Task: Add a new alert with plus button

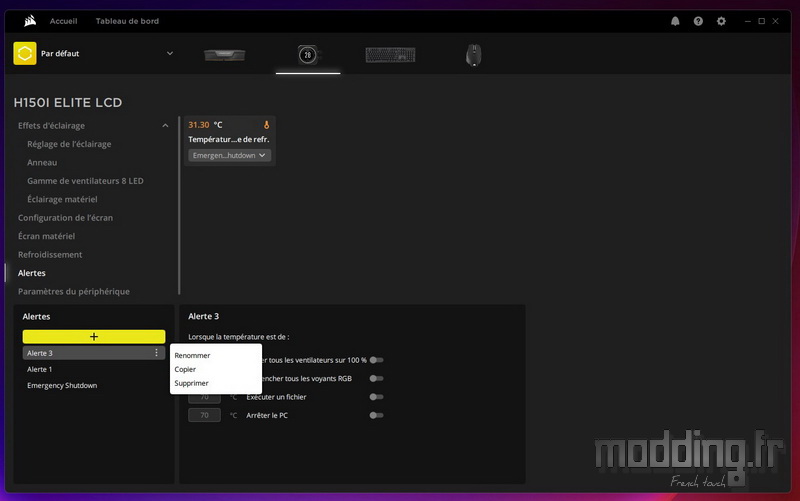Action: coord(94,336)
